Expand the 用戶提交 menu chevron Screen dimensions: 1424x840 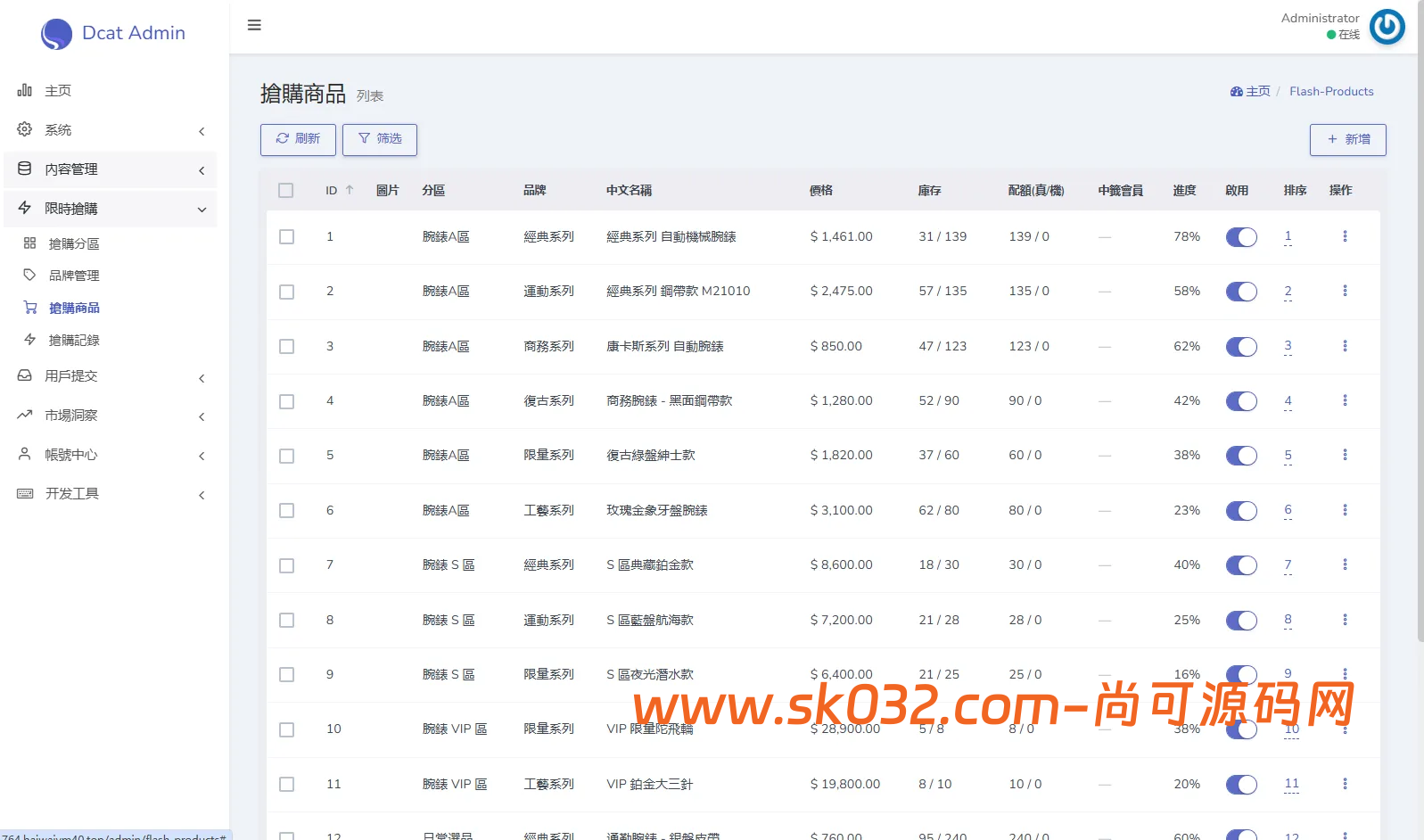point(202,378)
